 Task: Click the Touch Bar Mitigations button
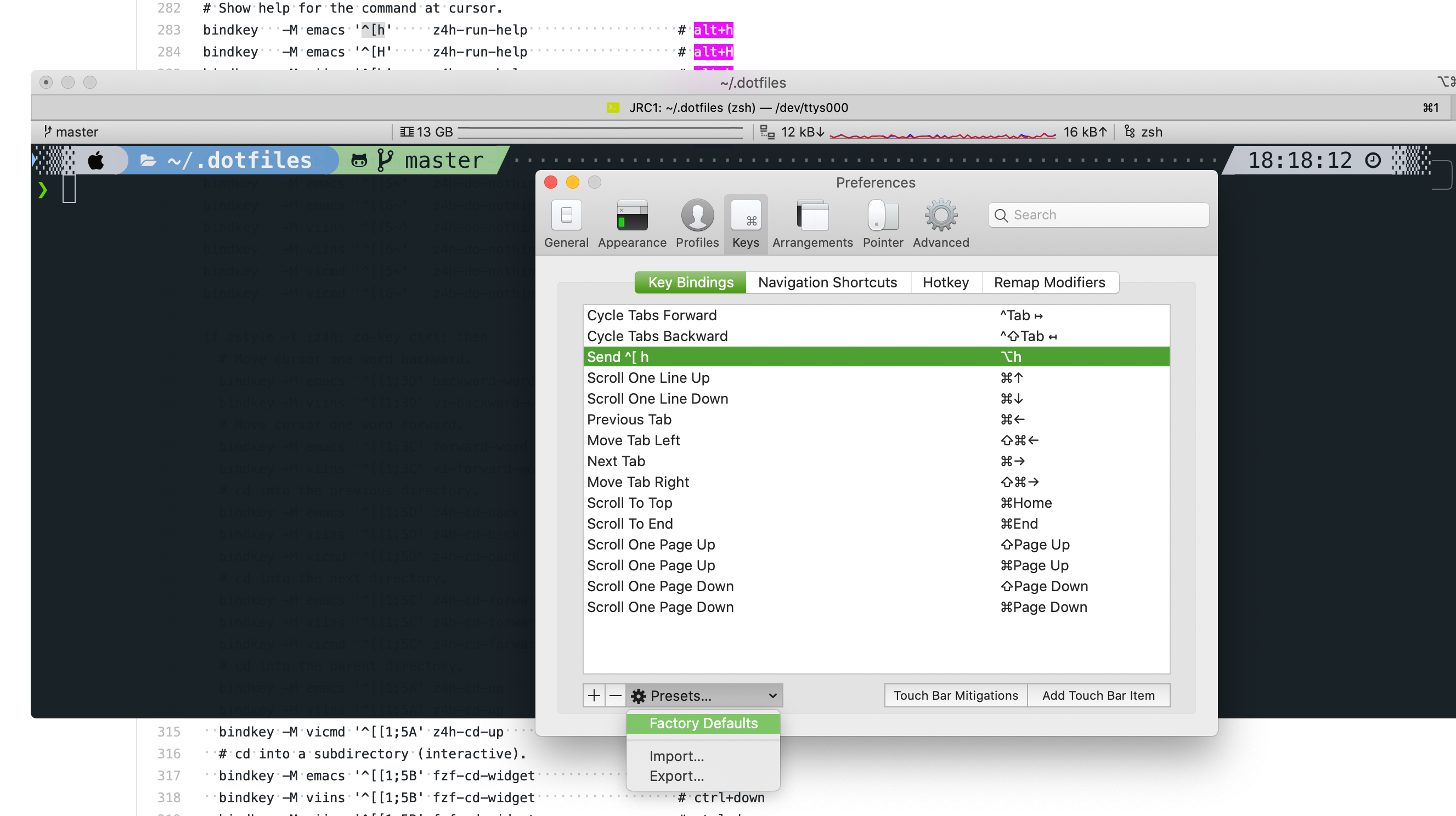955,696
